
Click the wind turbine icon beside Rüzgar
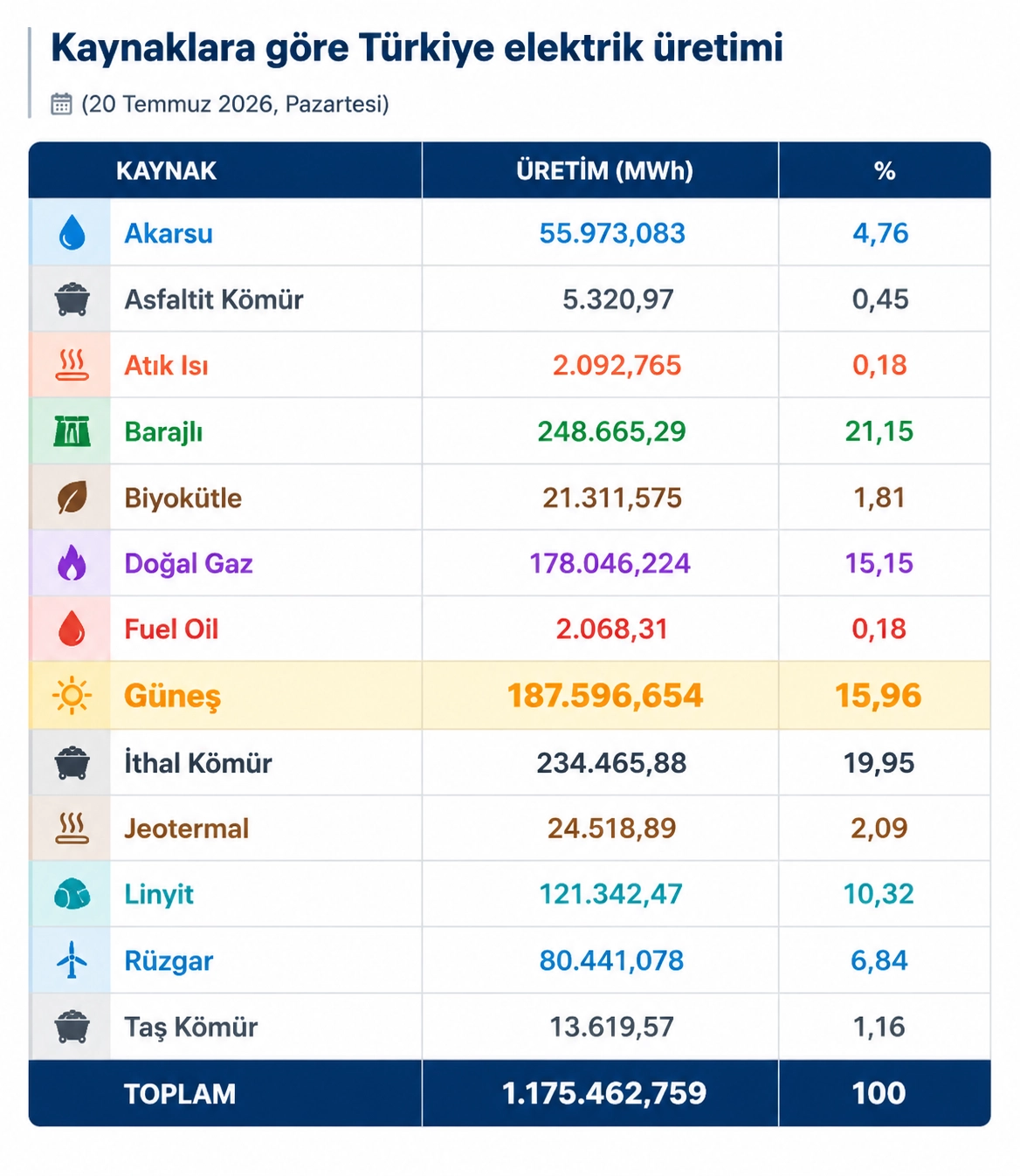(72, 960)
